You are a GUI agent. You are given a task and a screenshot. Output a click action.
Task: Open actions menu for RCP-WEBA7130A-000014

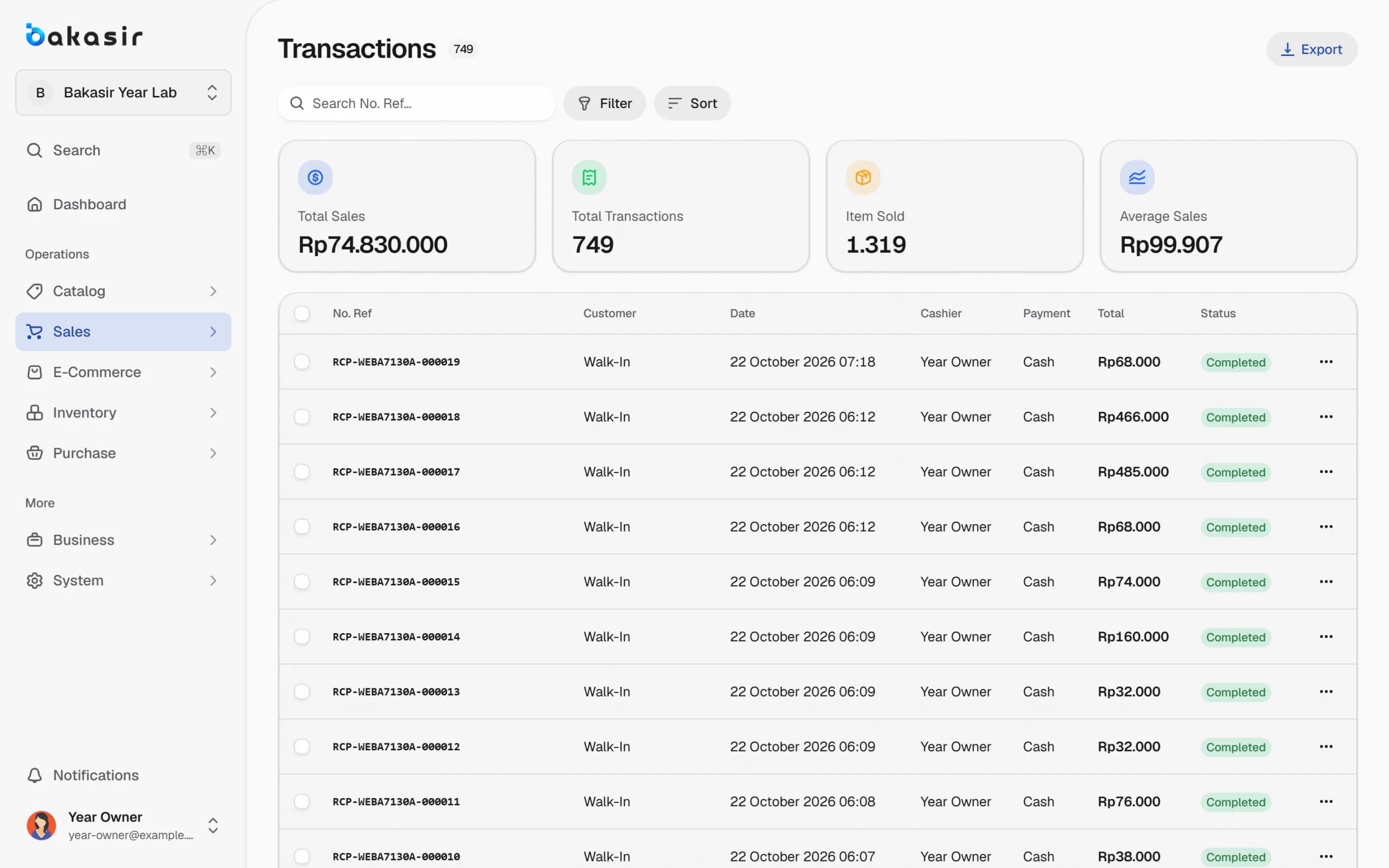[1326, 637]
